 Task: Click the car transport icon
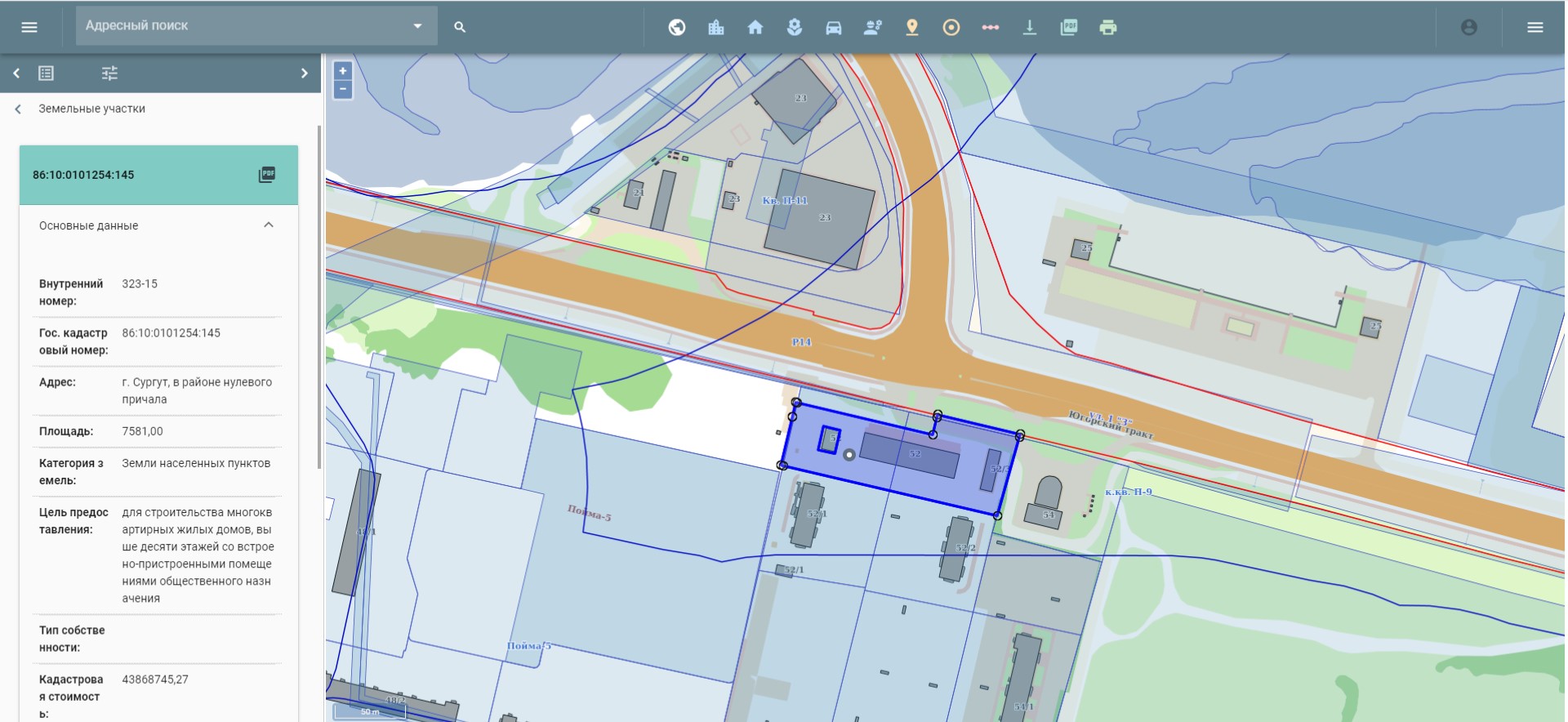point(833,28)
